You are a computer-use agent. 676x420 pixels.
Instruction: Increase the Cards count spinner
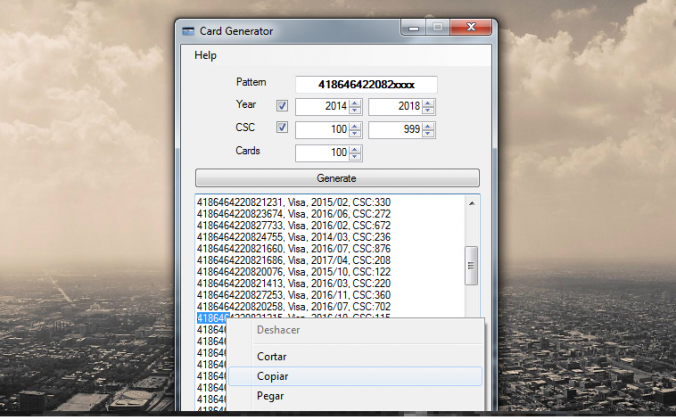click(355, 149)
